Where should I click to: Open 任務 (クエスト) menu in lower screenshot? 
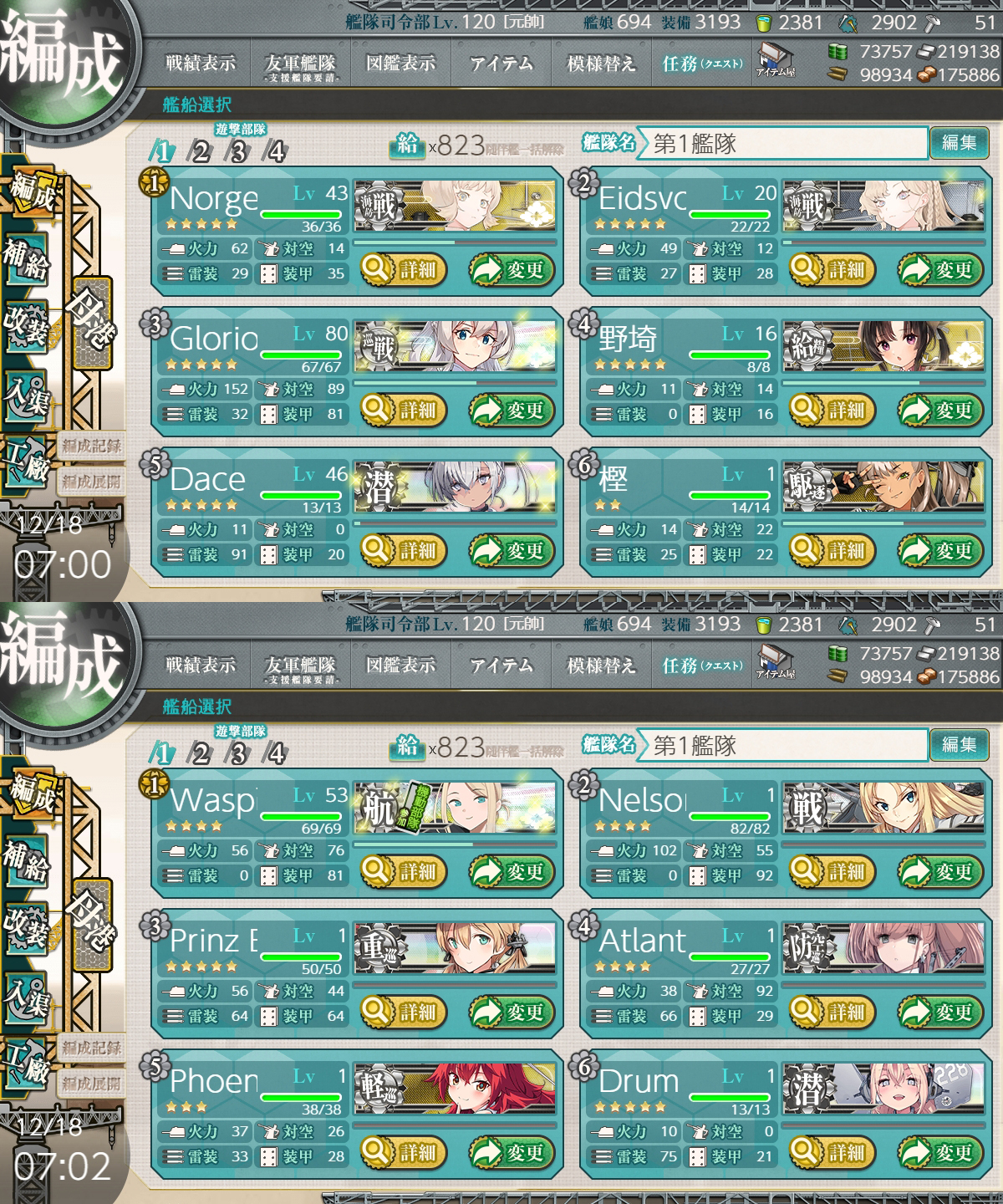point(702,666)
